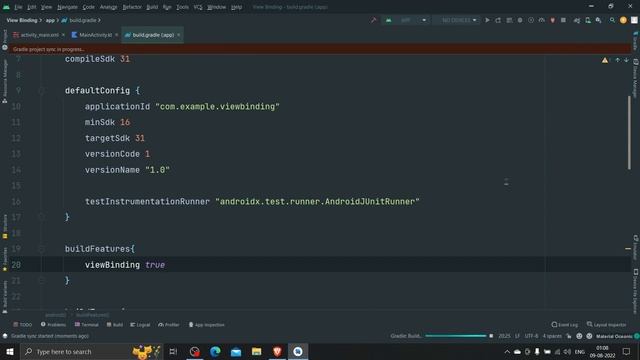Viewport: 640px width, 360px height.
Task: Open the SDK Manager toolbar icon
Action: pos(598,20)
